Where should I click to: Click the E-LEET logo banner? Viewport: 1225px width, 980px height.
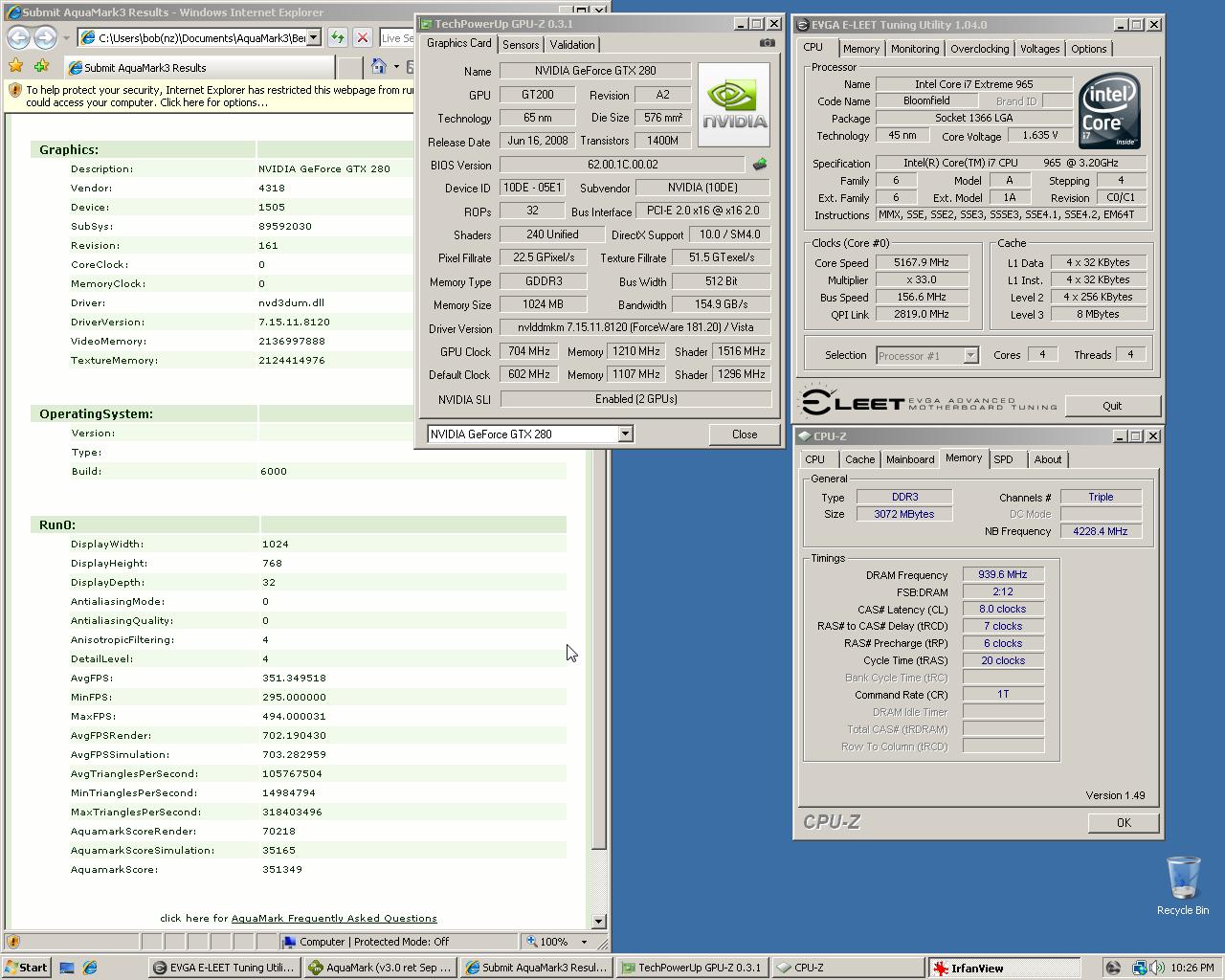point(928,404)
